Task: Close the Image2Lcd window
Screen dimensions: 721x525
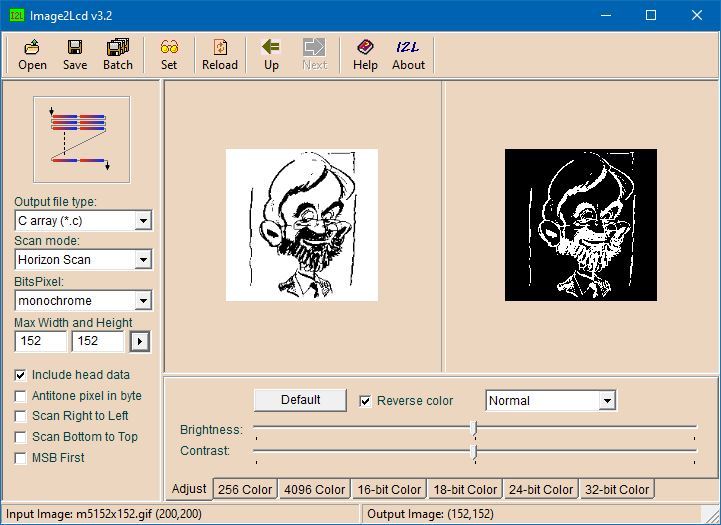Action: [697, 15]
